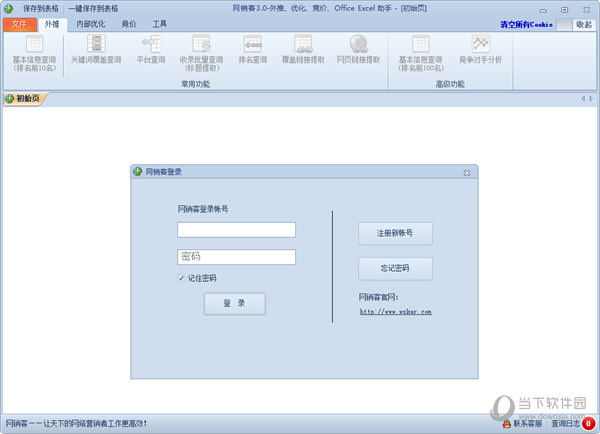Open 平台查询 tool
600x434 pixels.
(151, 49)
